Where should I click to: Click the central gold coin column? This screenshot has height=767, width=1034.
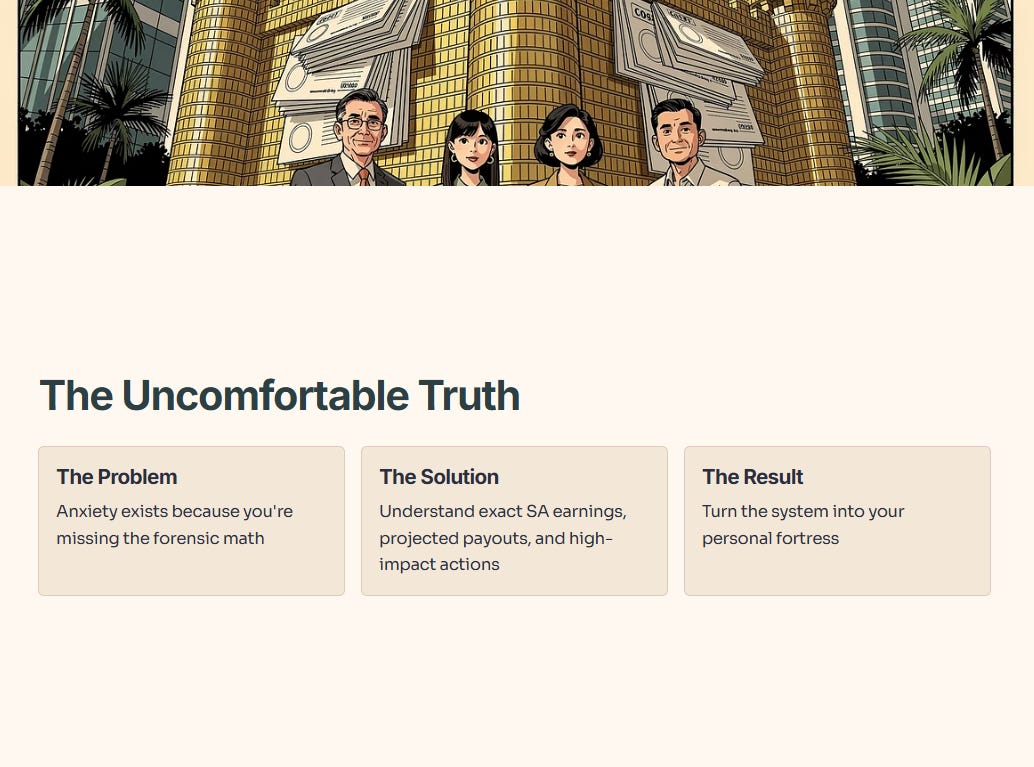(x=522, y=79)
